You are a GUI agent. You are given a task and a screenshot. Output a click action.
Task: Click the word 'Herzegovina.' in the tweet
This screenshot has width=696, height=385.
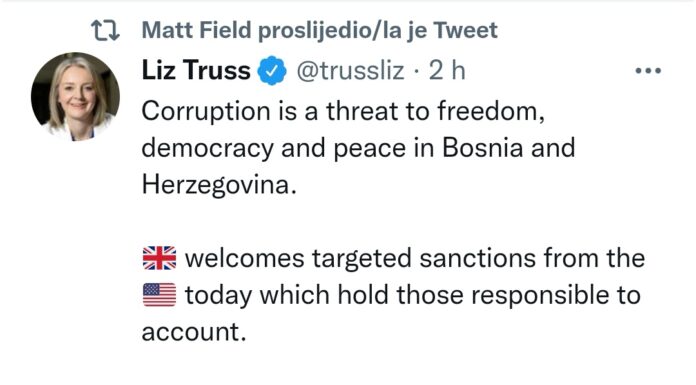[x=219, y=185]
